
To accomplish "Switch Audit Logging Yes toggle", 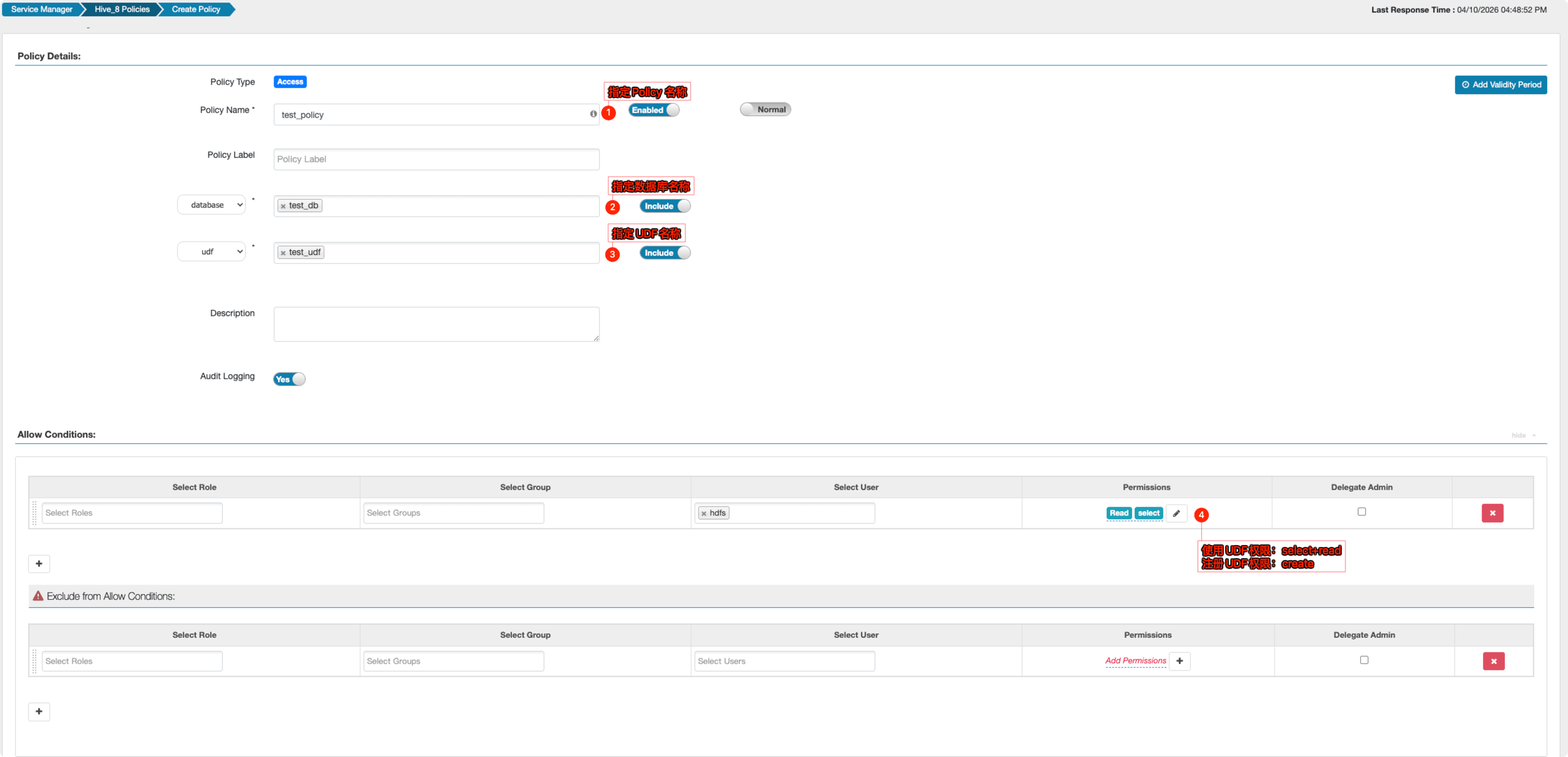I will click(x=289, y=379).
